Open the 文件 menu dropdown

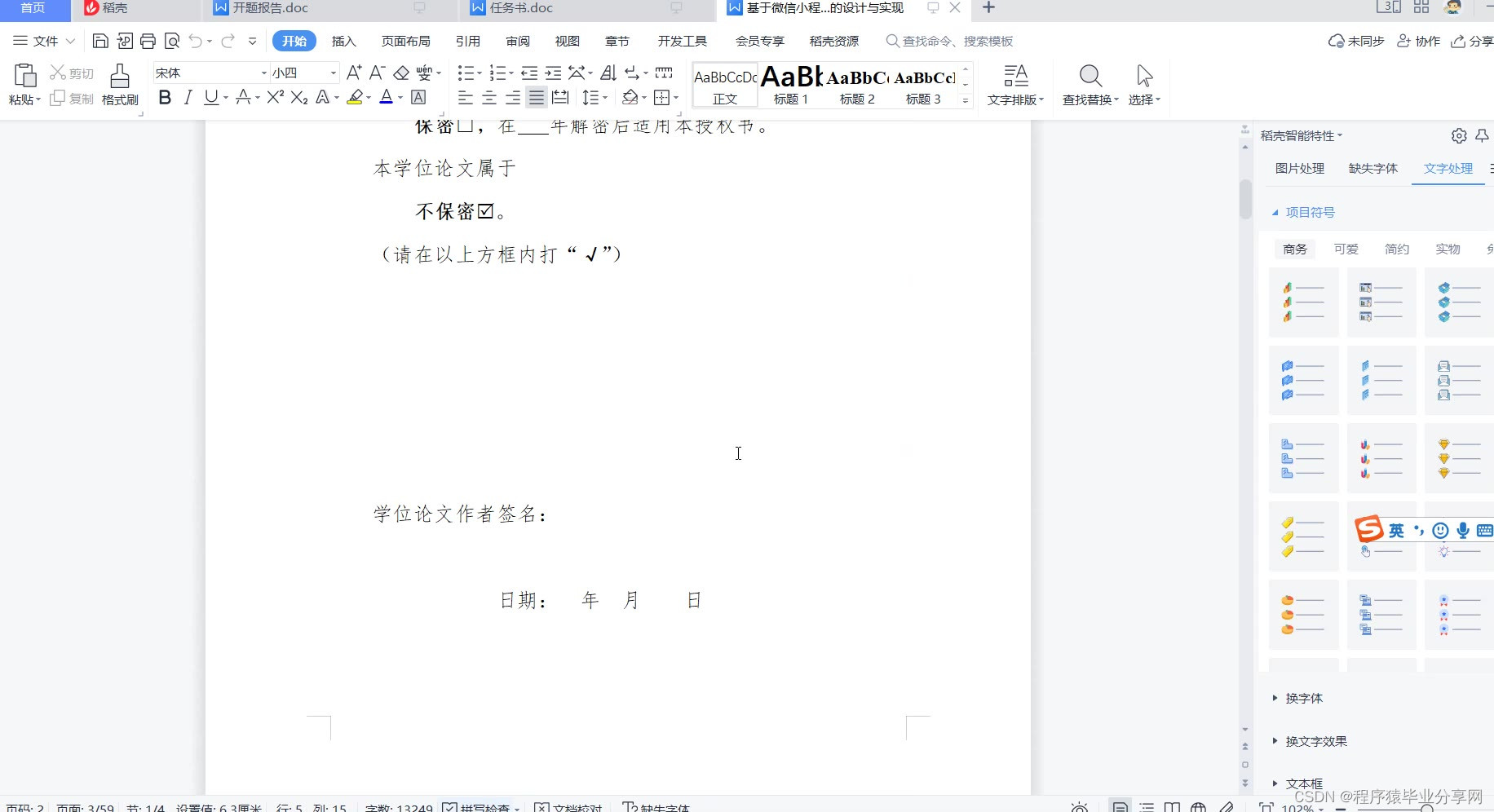44,41
